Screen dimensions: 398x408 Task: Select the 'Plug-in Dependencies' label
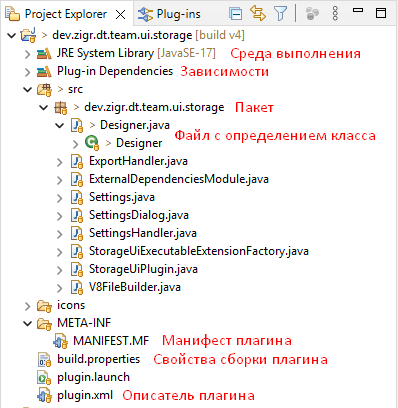(115, 71)
